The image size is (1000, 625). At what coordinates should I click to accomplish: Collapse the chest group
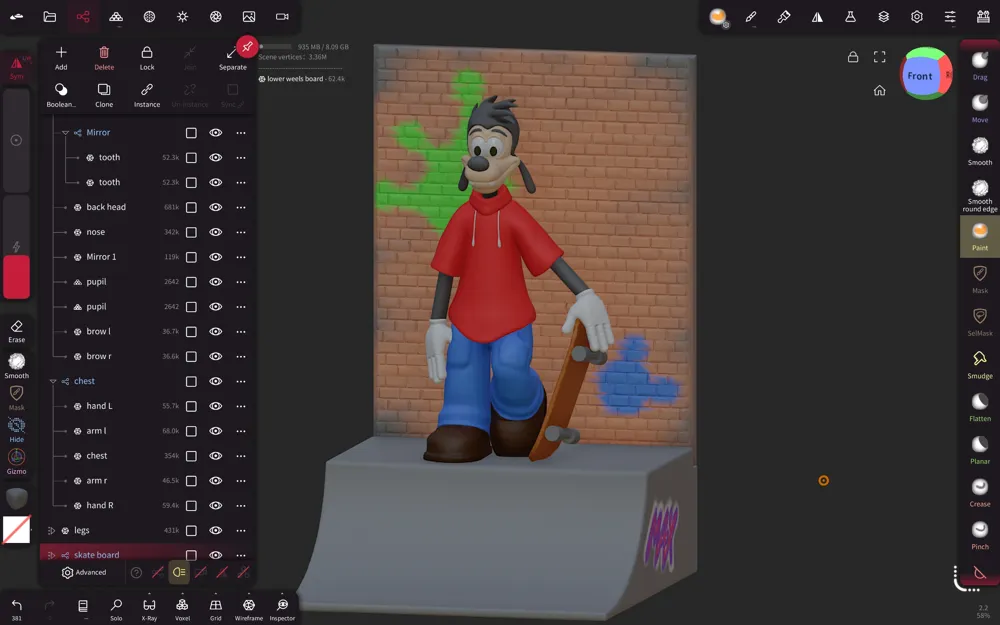pos(53,381)
